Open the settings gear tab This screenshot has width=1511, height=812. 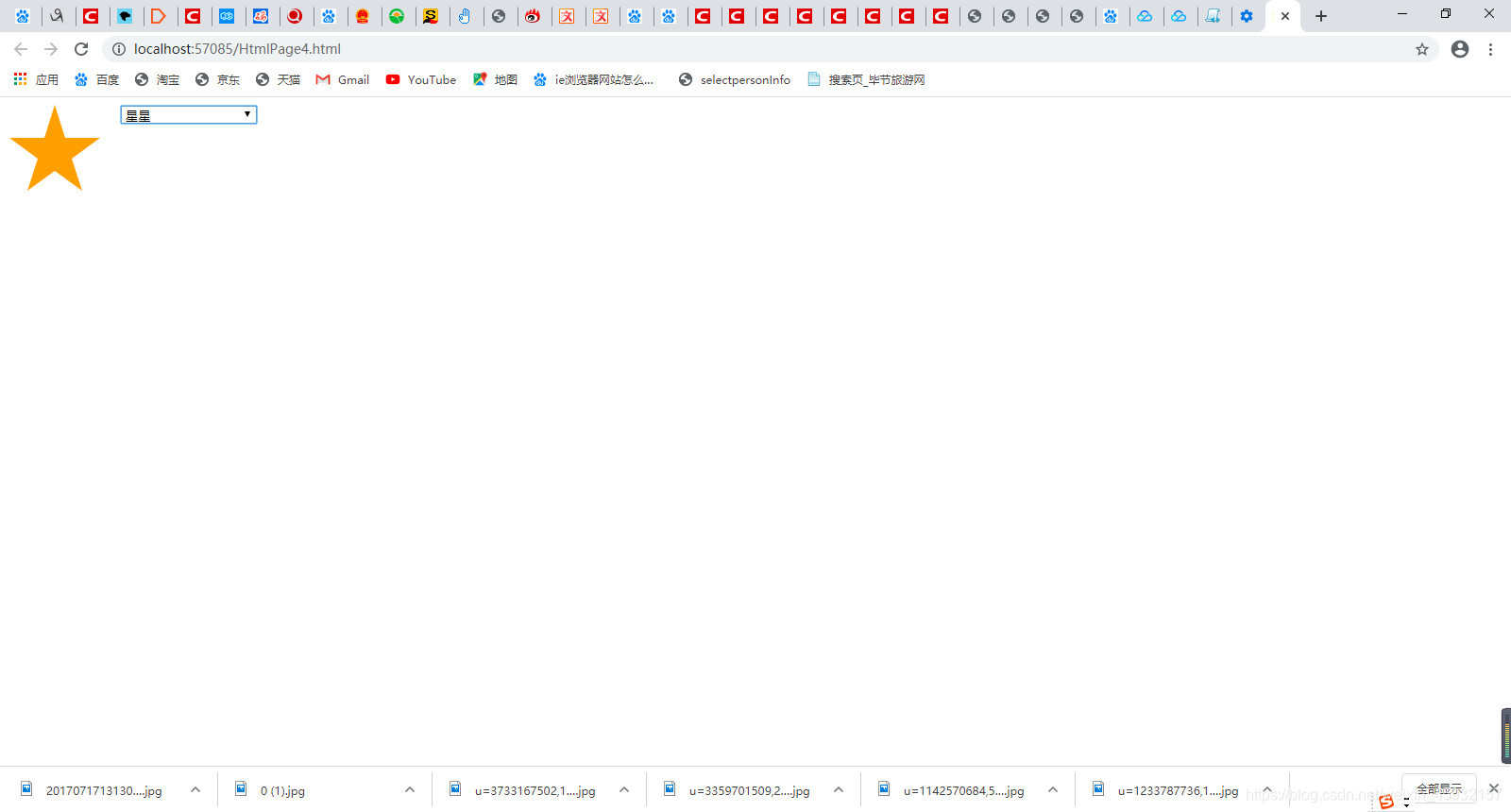pos(1247,16)
